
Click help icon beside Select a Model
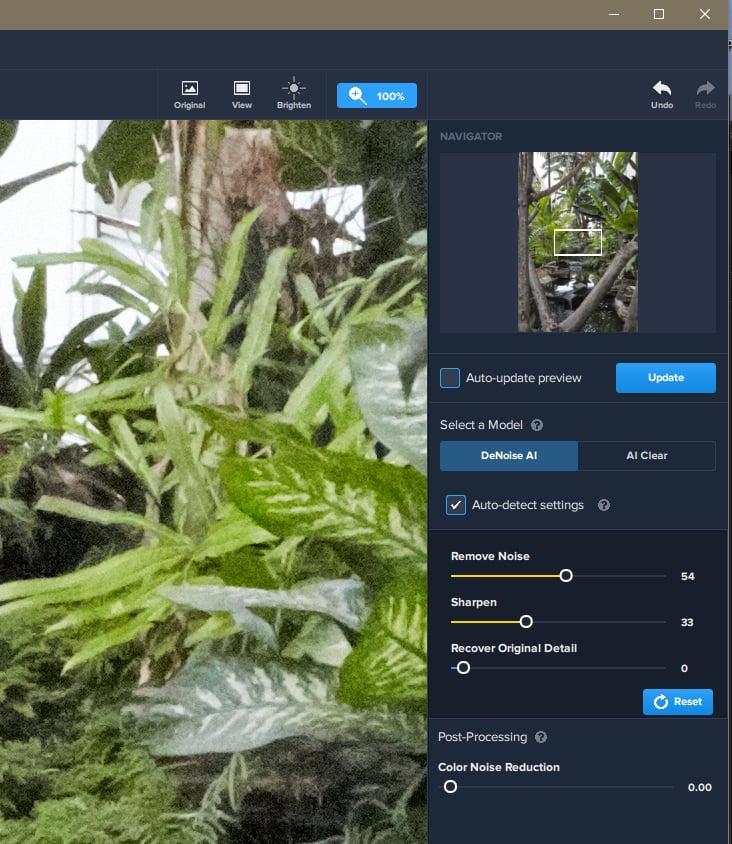point(537,425)
